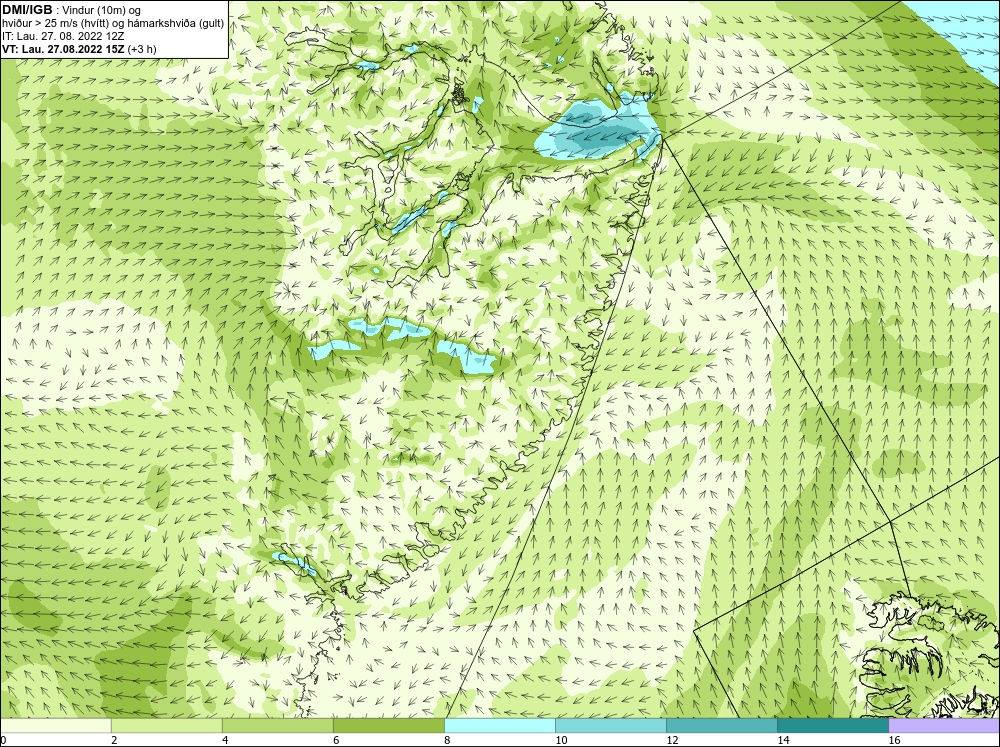Click the 6–8 m/s dark green swatch
Image resolution: width=1000 pixels, height=747 pixels.
388,726
